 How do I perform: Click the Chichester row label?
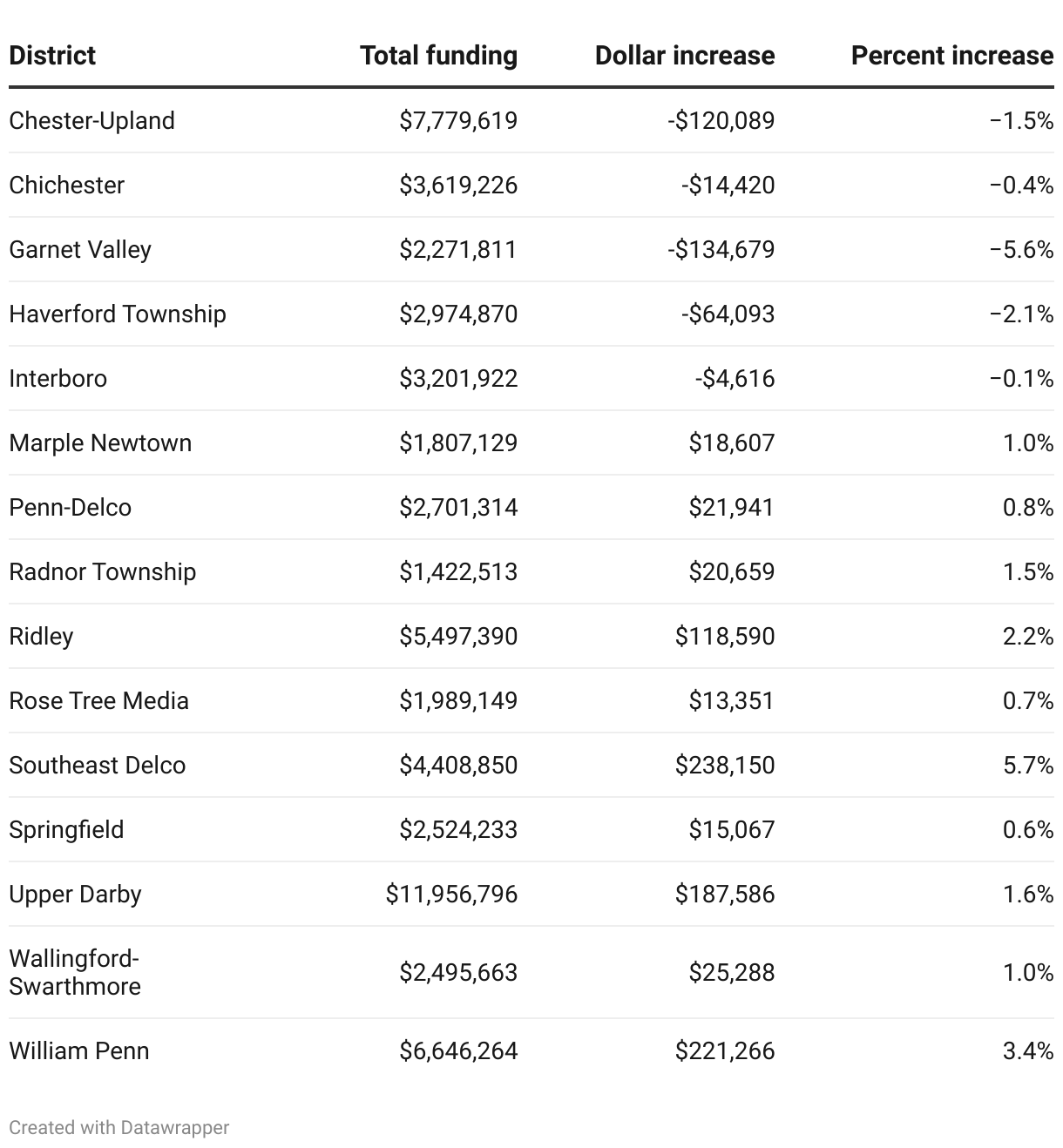pos(67,185)
